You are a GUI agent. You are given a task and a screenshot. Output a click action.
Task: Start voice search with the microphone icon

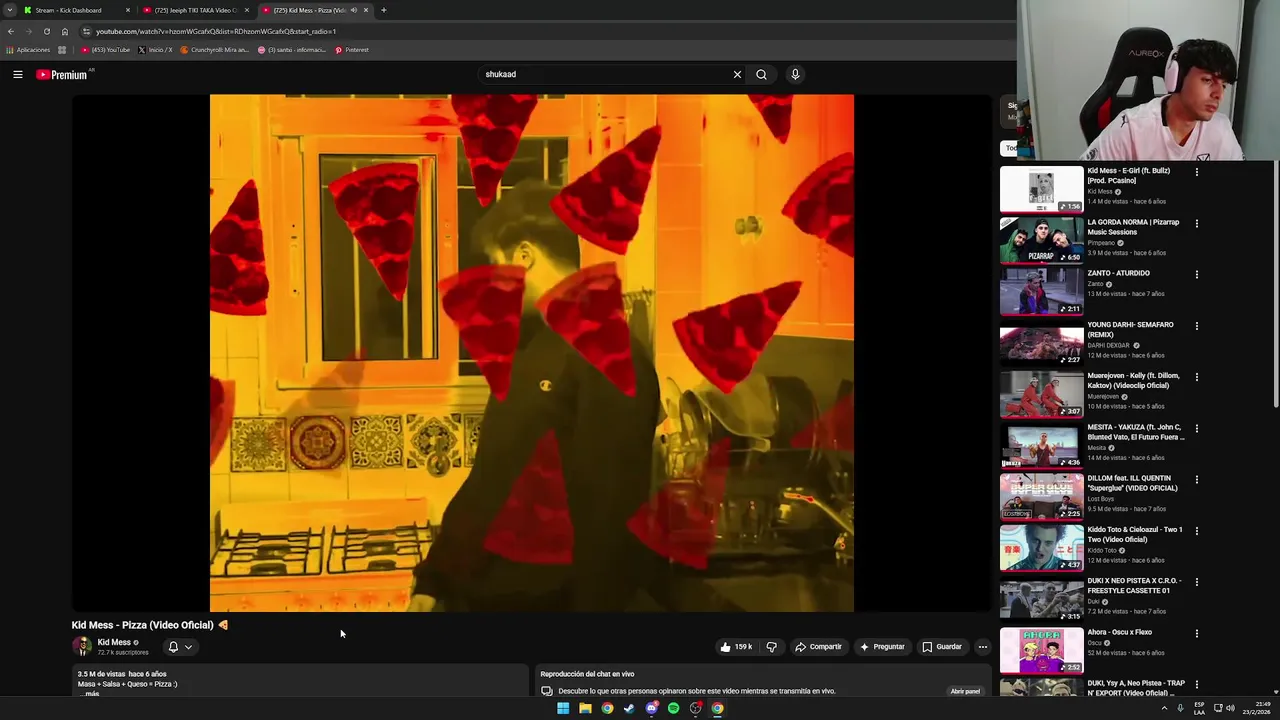pyautogui.click(x=795, y=74)
